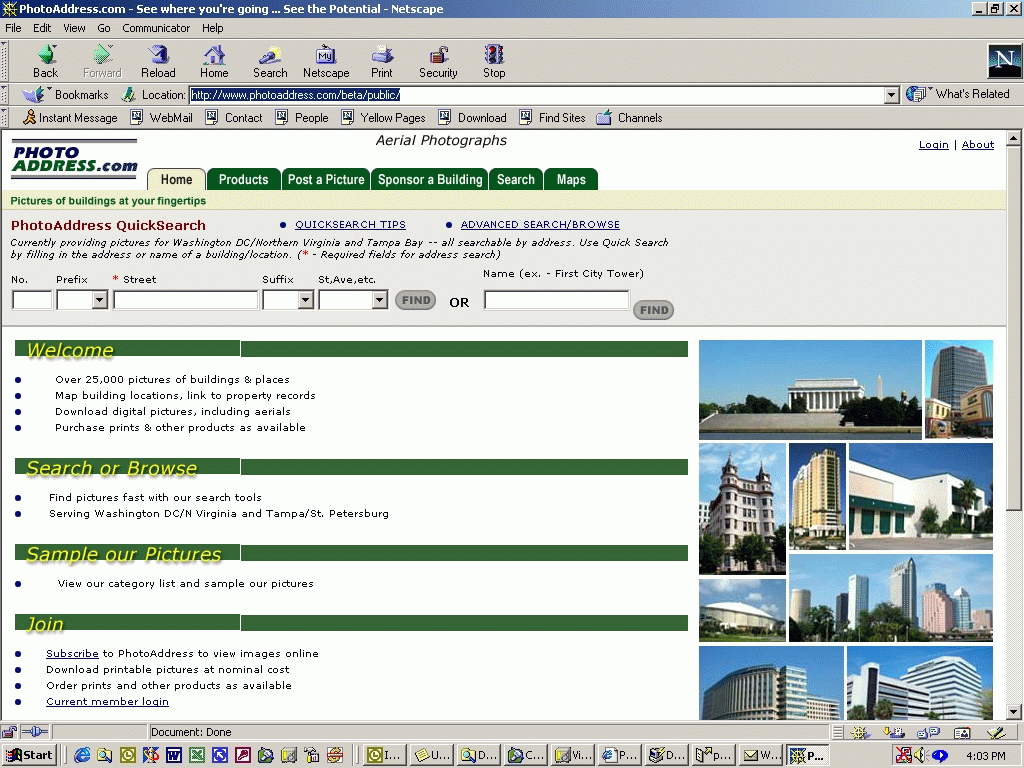The height and width of the screenshot is (768, 1024).
Task: Expand the Prefix dropdown
Action: coord(99,300)
